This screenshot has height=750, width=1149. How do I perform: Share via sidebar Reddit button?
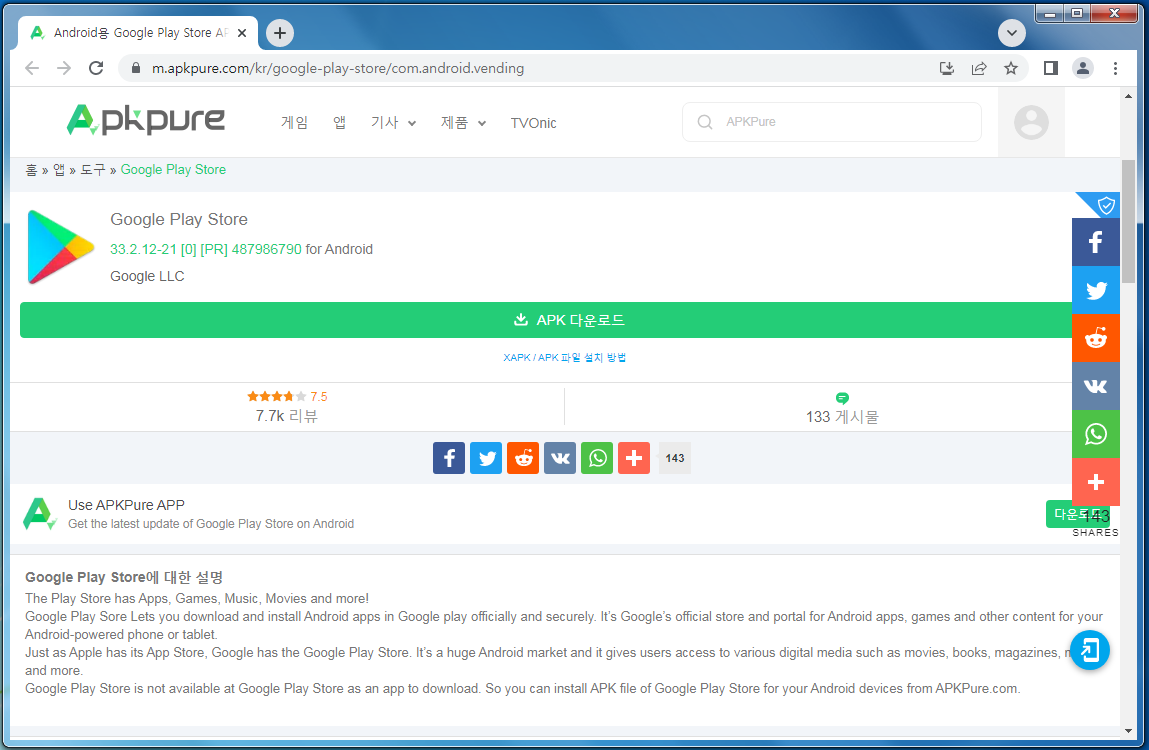coord(1096,338)
